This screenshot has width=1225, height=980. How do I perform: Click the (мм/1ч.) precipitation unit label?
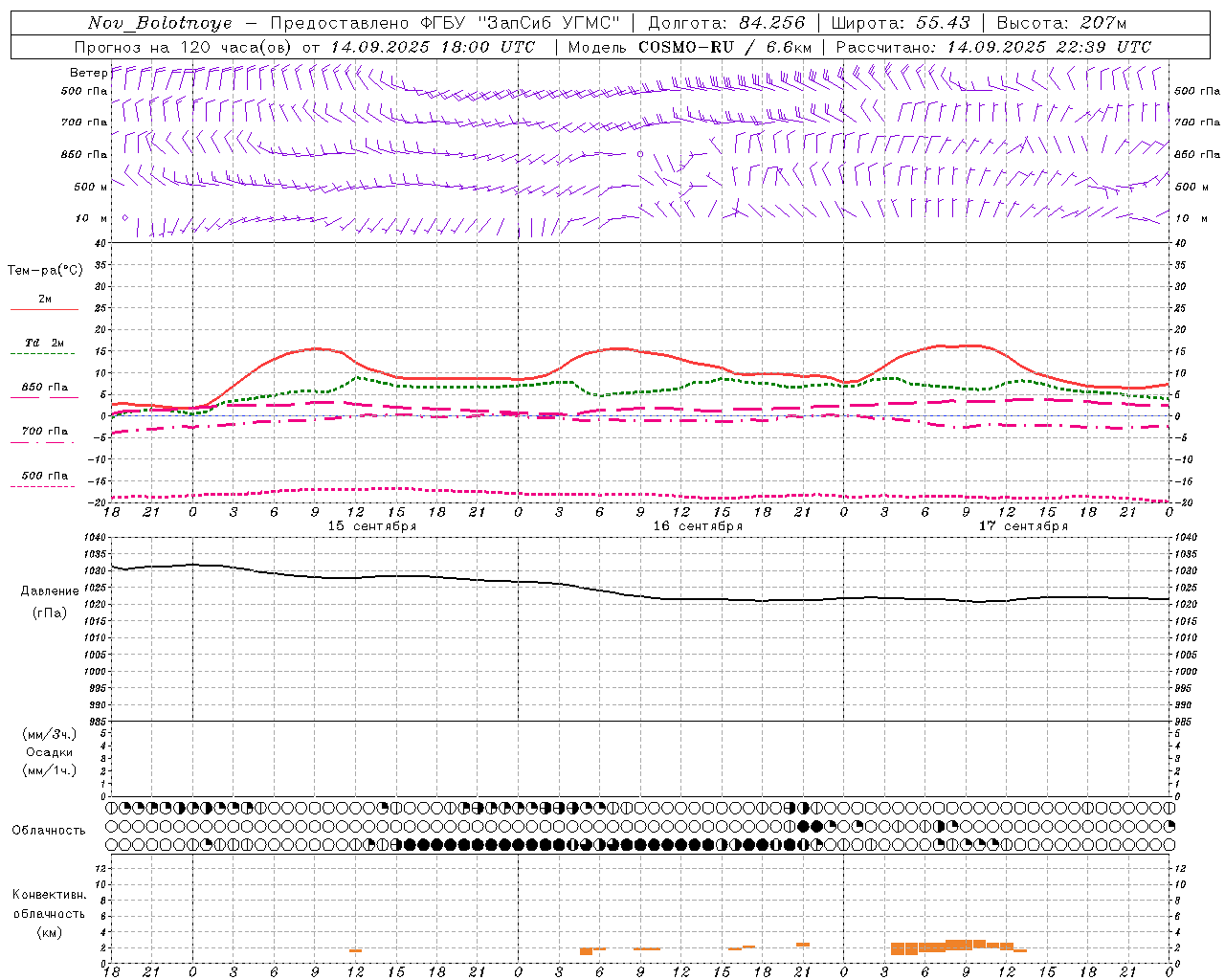click(x=50, y=770)
